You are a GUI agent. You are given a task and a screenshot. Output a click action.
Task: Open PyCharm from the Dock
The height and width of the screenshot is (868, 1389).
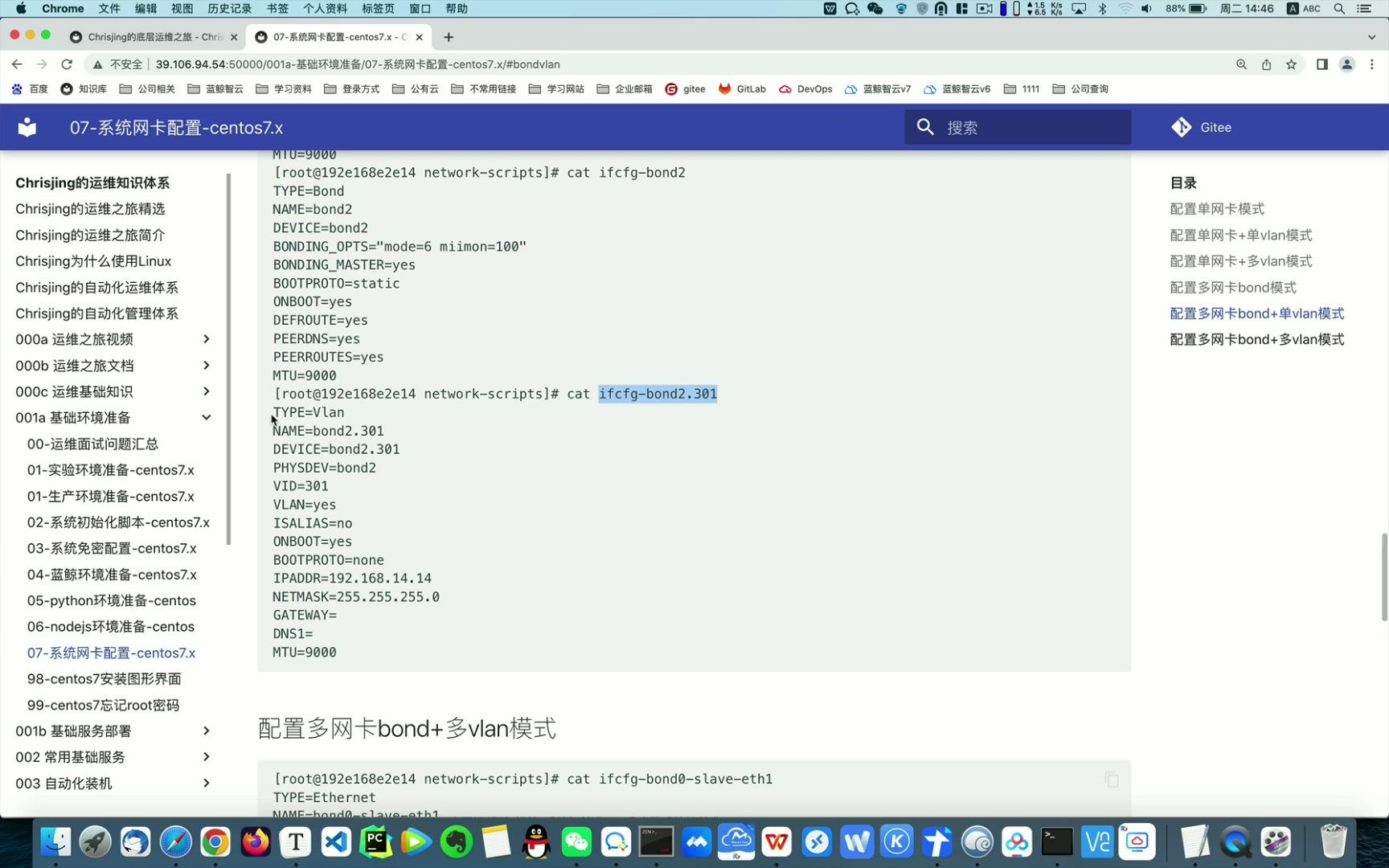pos(375,842)
